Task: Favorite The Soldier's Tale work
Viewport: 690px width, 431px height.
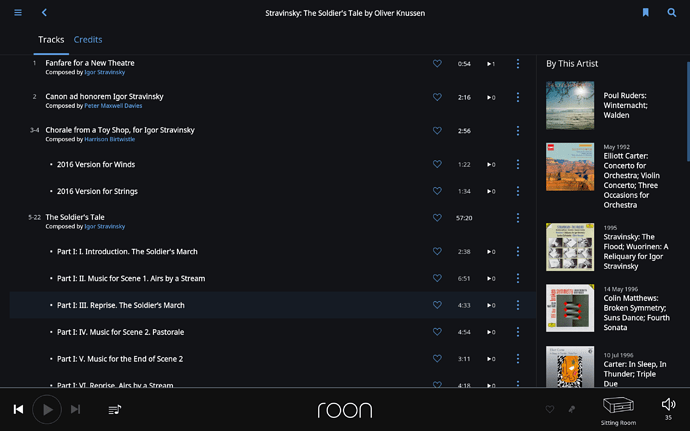Action: [437, 217]
